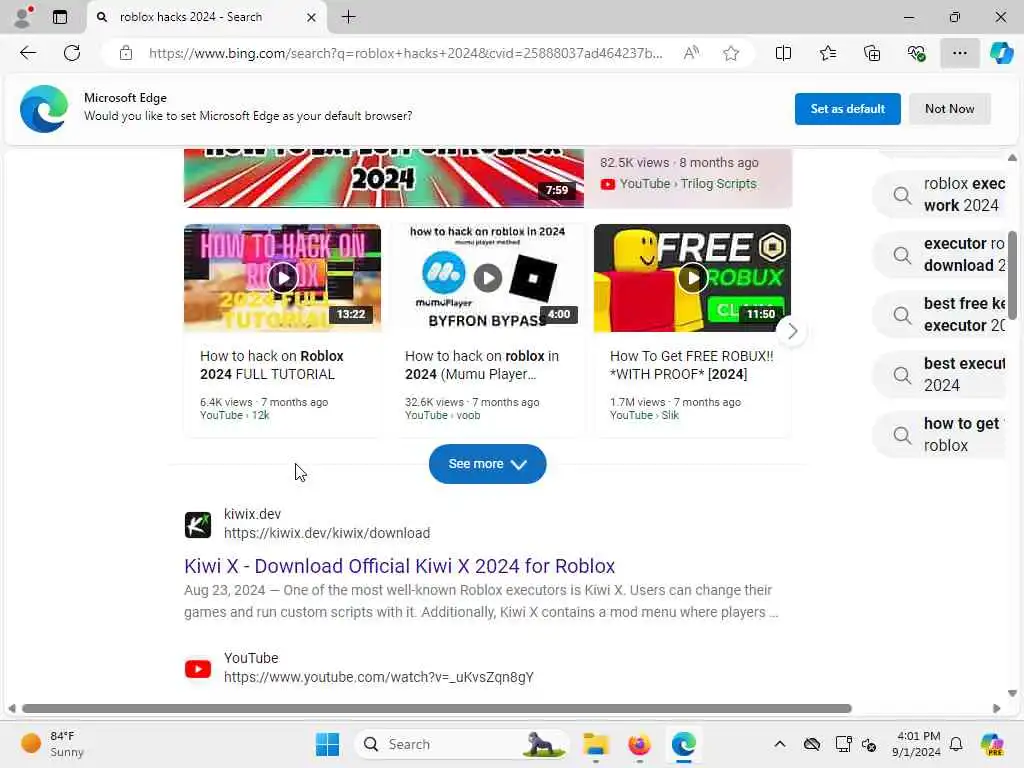
Task: Click the address bar URL
Action: tap(405, 53)
